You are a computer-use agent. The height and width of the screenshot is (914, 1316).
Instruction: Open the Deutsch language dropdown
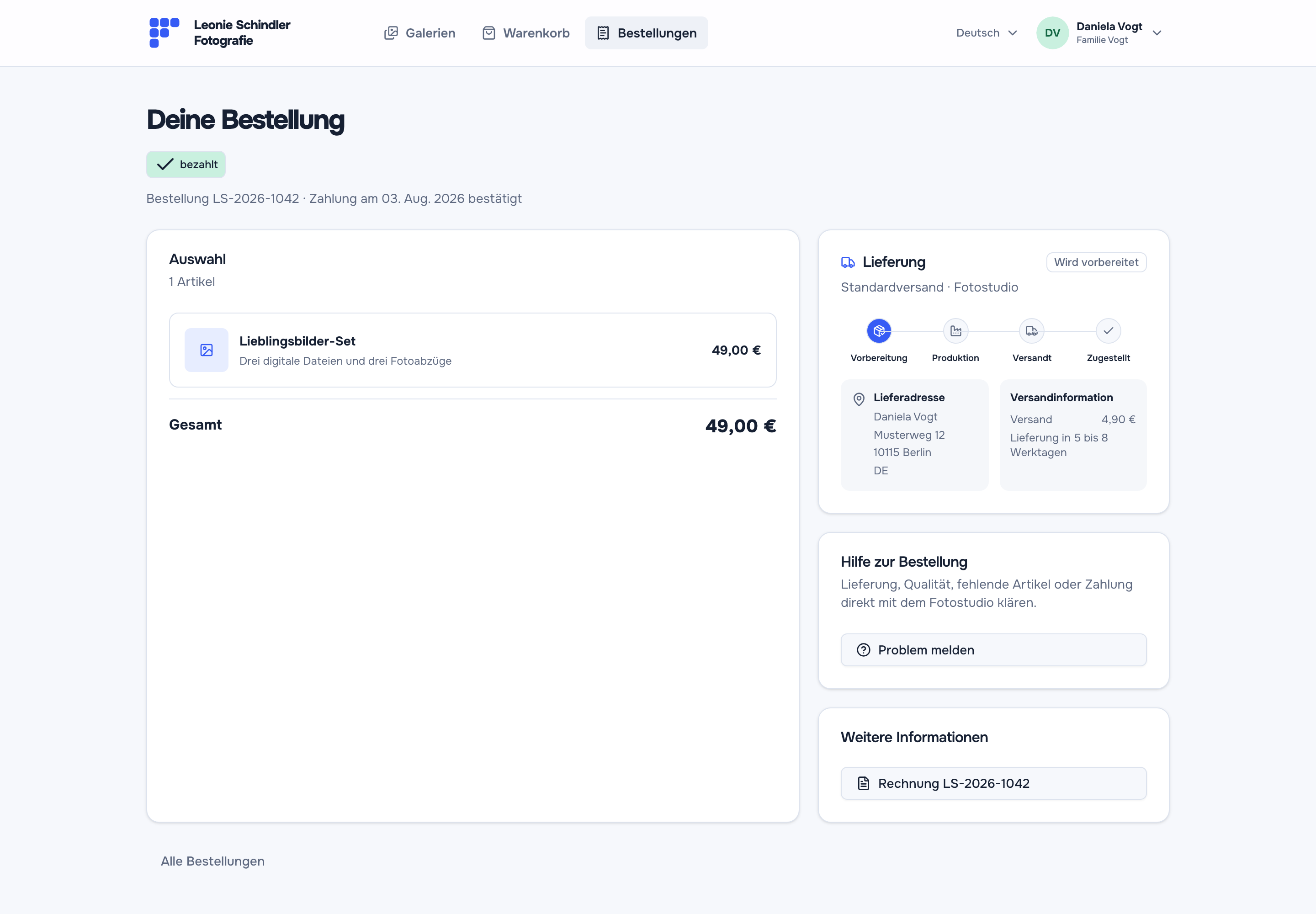[x=986, y=32]
